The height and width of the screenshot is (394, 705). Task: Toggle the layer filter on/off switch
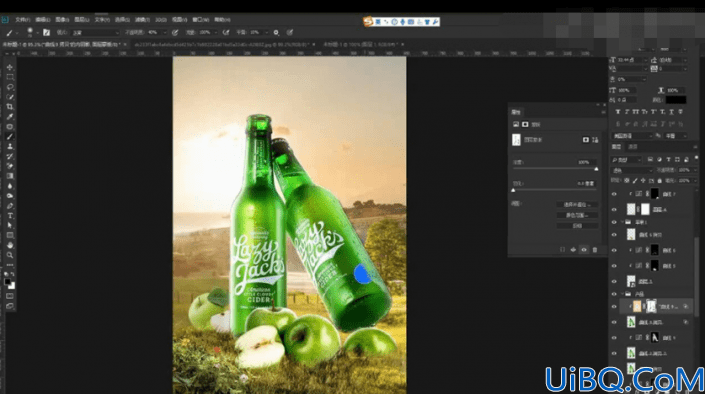tap(696, 158)
